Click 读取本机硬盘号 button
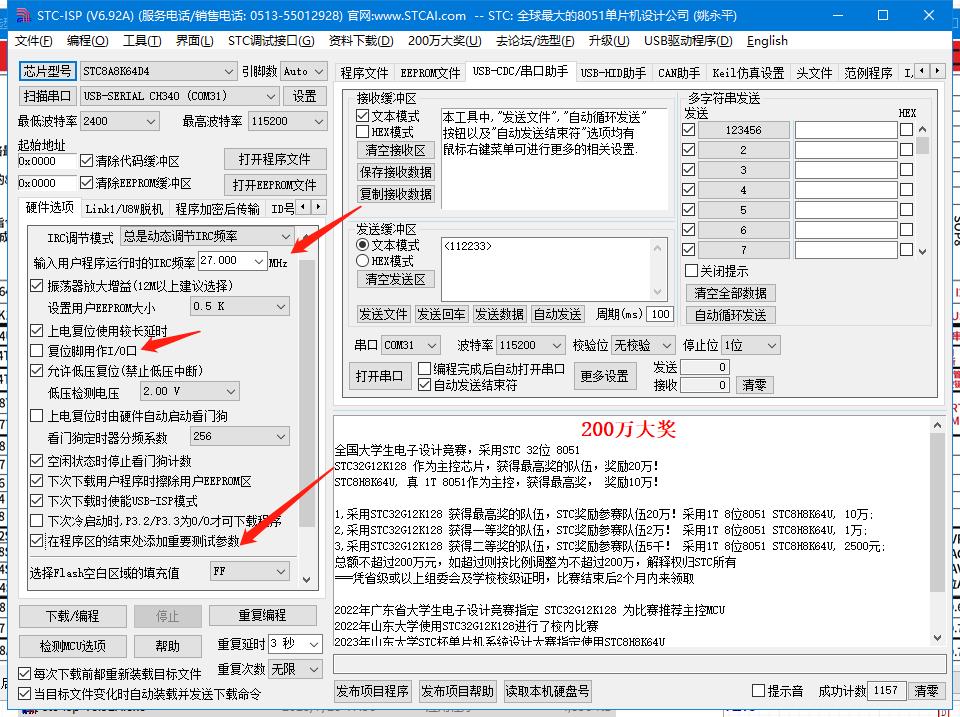This screenshot has height=717, width=960. click(x=547, y=691)
